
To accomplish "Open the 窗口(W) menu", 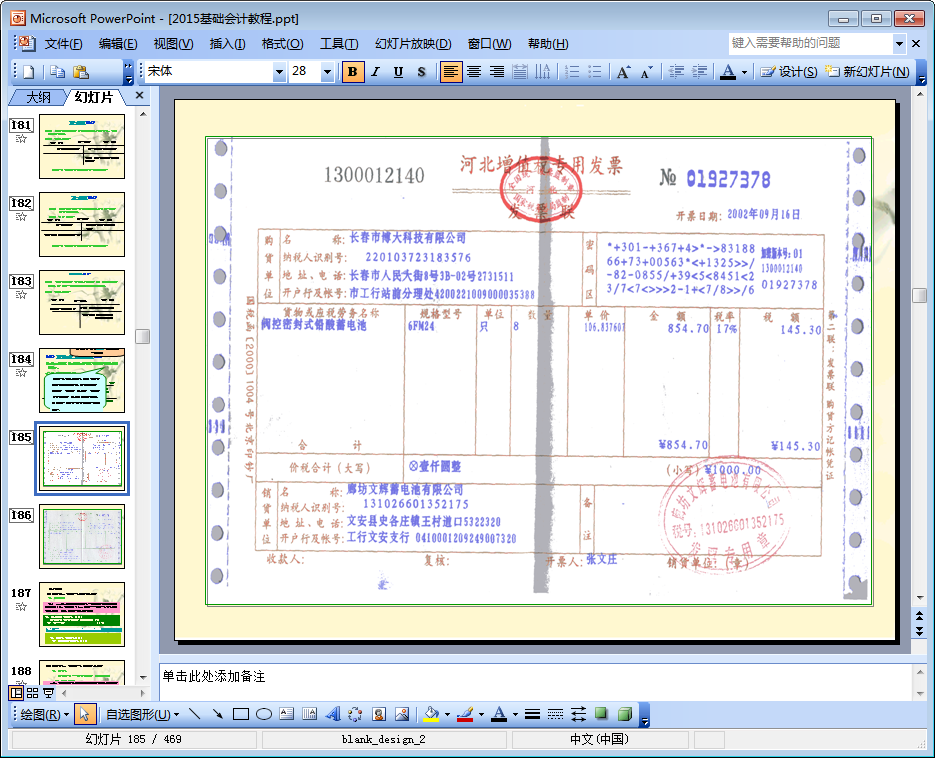I will 489,44.
